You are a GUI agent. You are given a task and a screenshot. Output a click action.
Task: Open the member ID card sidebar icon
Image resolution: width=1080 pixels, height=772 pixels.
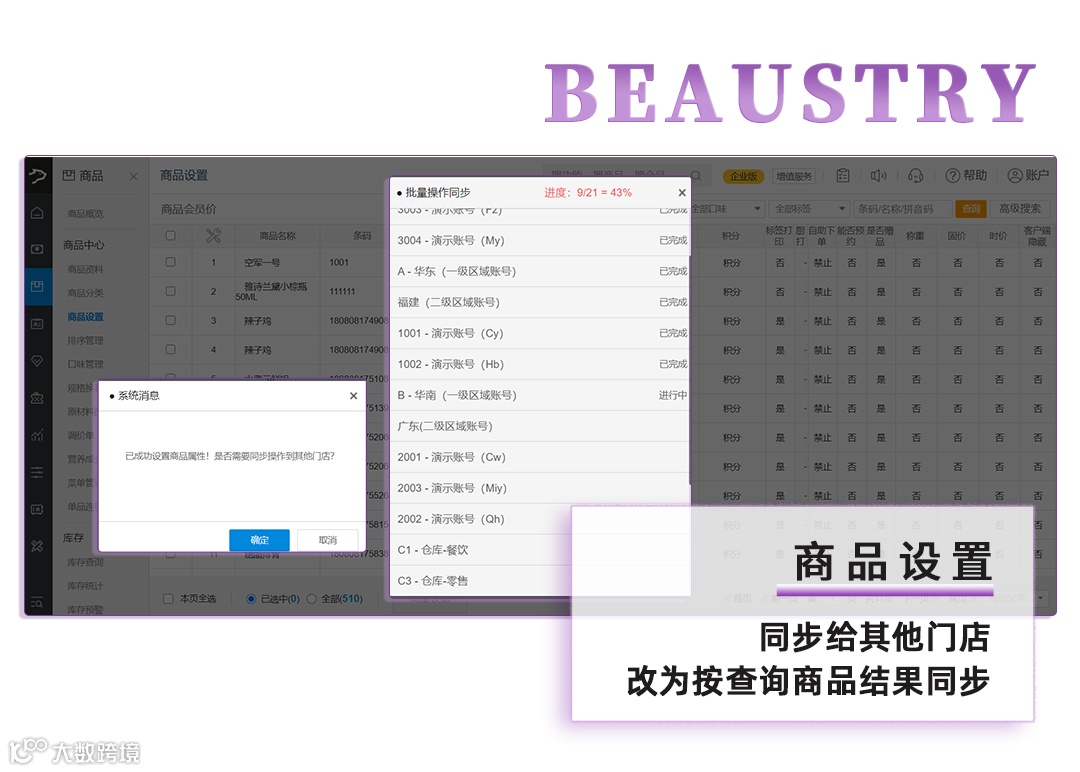pyautogui.click(x=37, y=323)
